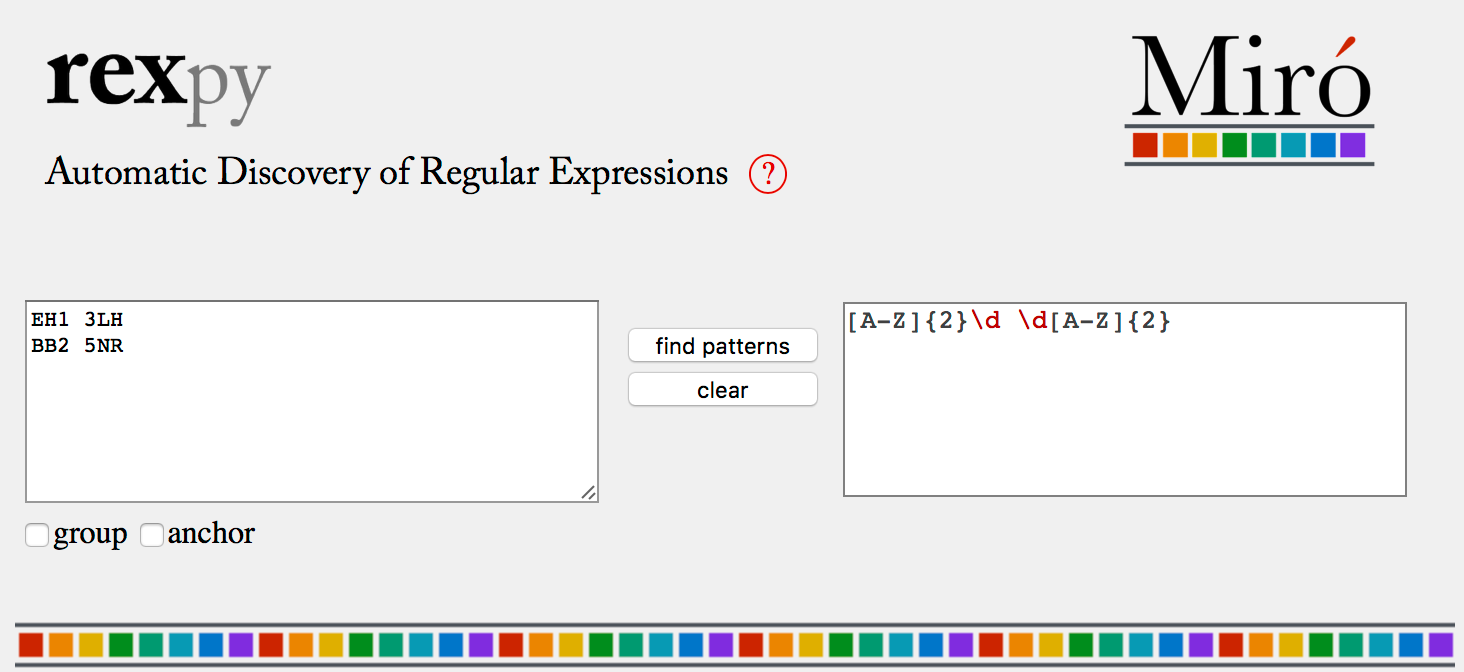Click the blue square under Miró logo
This screenshot has width=1464, height=672.
[x=1323, y=145]
